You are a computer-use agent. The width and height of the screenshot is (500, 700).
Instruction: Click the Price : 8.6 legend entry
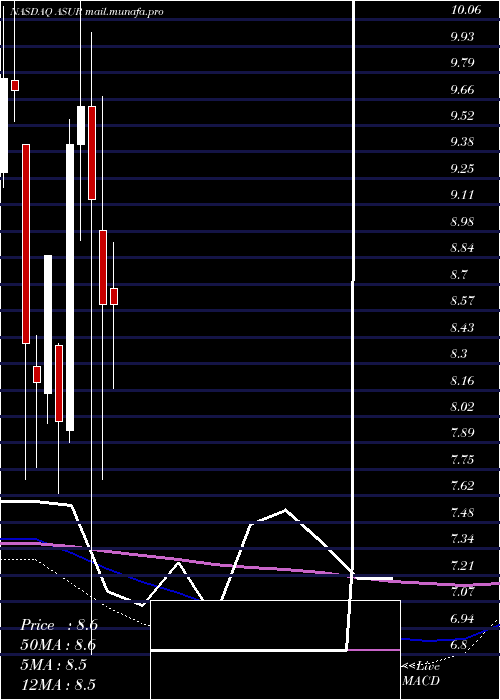(x=59, y=625)
